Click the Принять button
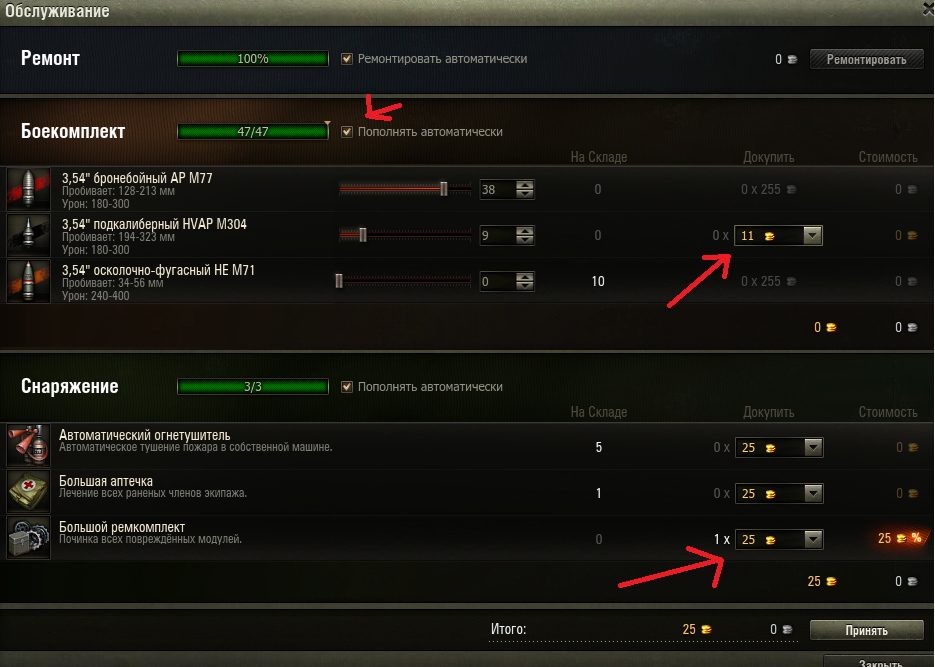Image resolution: width=935 pixels, height=667 pixels. (866, 630)
